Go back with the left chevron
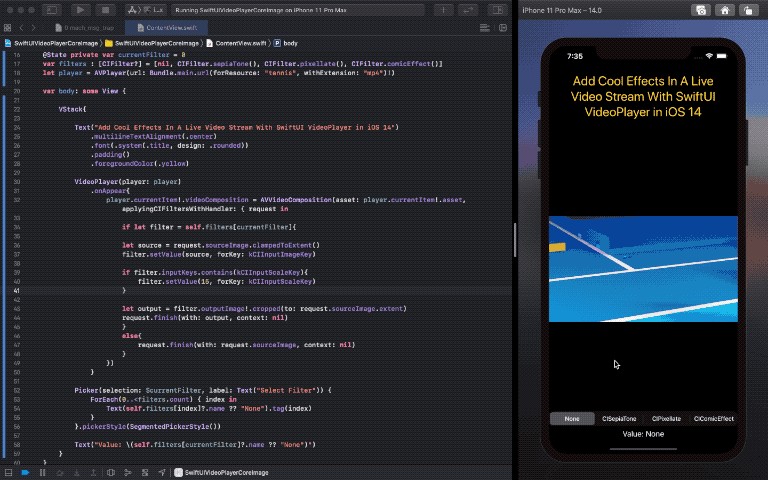This screenshot has height=480, width=768. [x=21, y=28]
